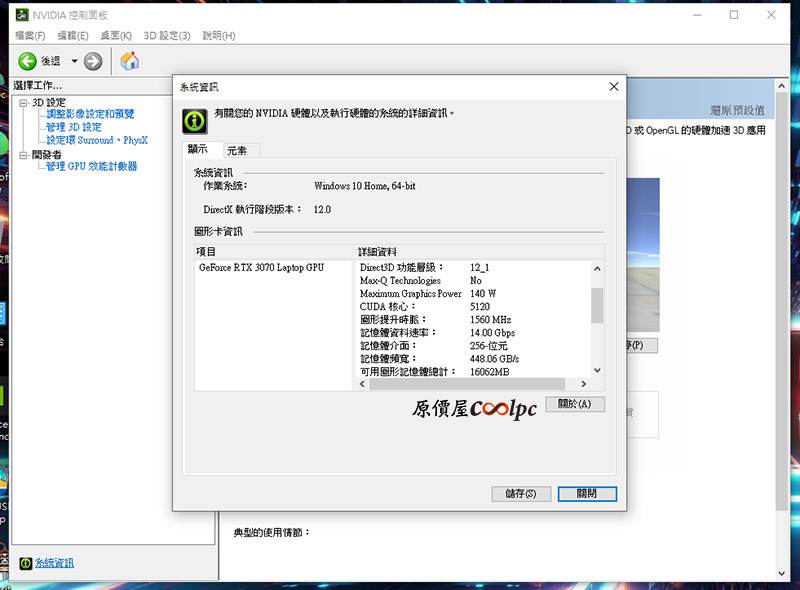The image size is (800, 590).
Task: Click the detail list scroll up arrow
Action: (x=597, y=268)
